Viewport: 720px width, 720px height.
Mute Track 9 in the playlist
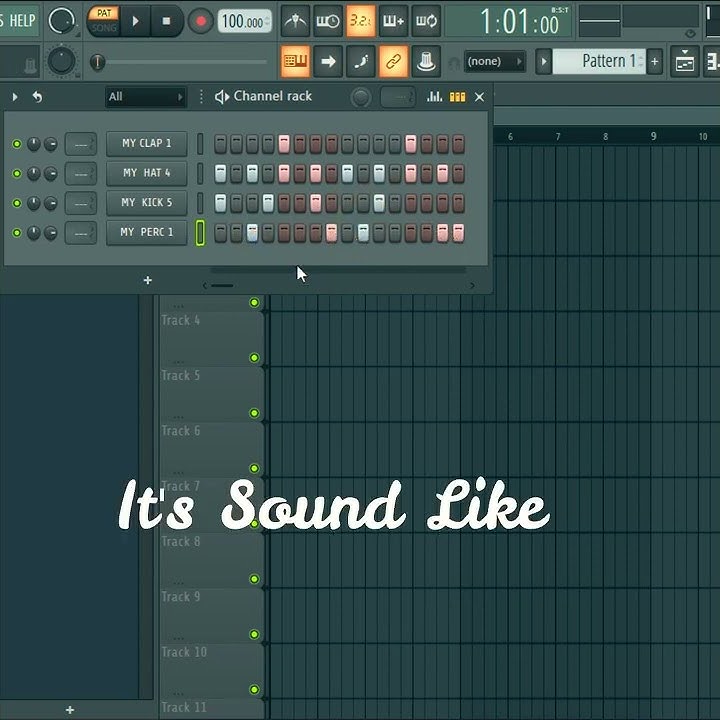(x=254, y=635)
